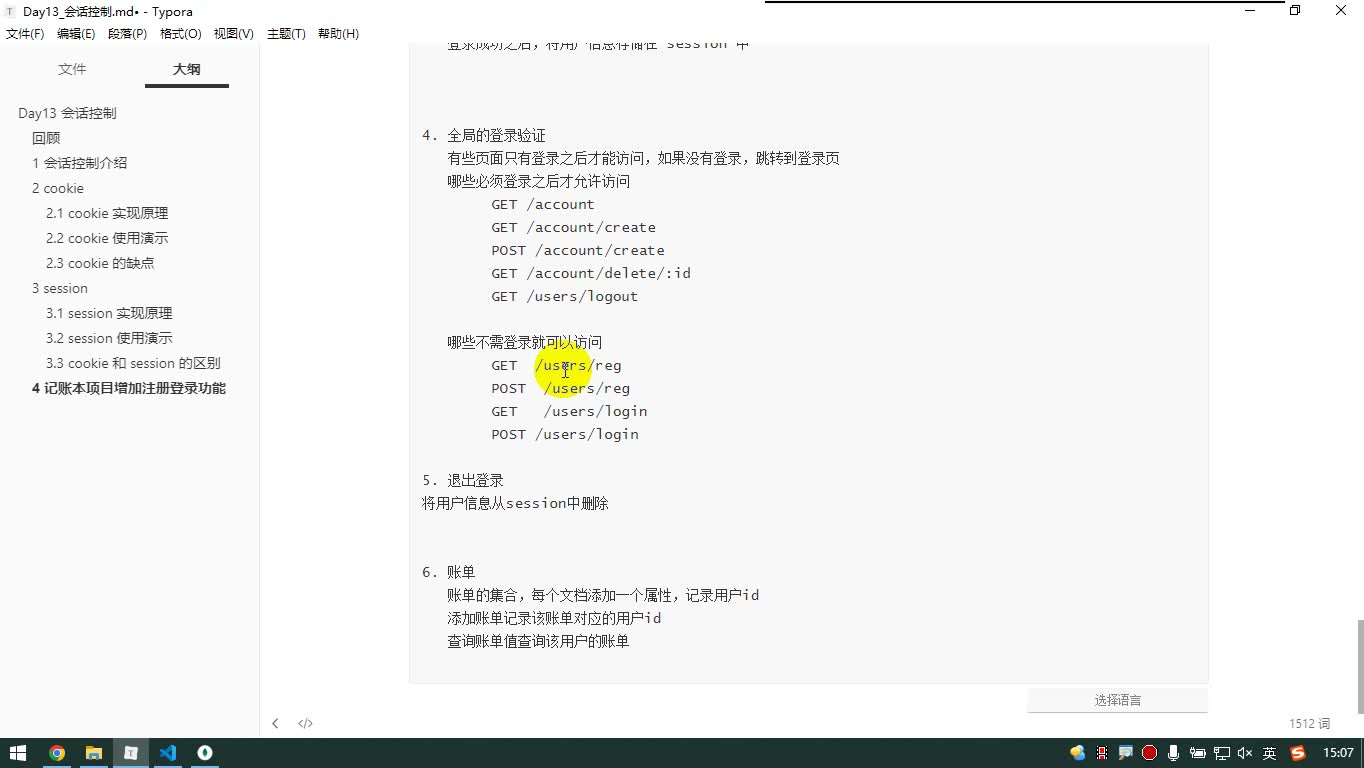Click the line '添加账单记录该账单对应的用户id'

[x=554, y=618]
